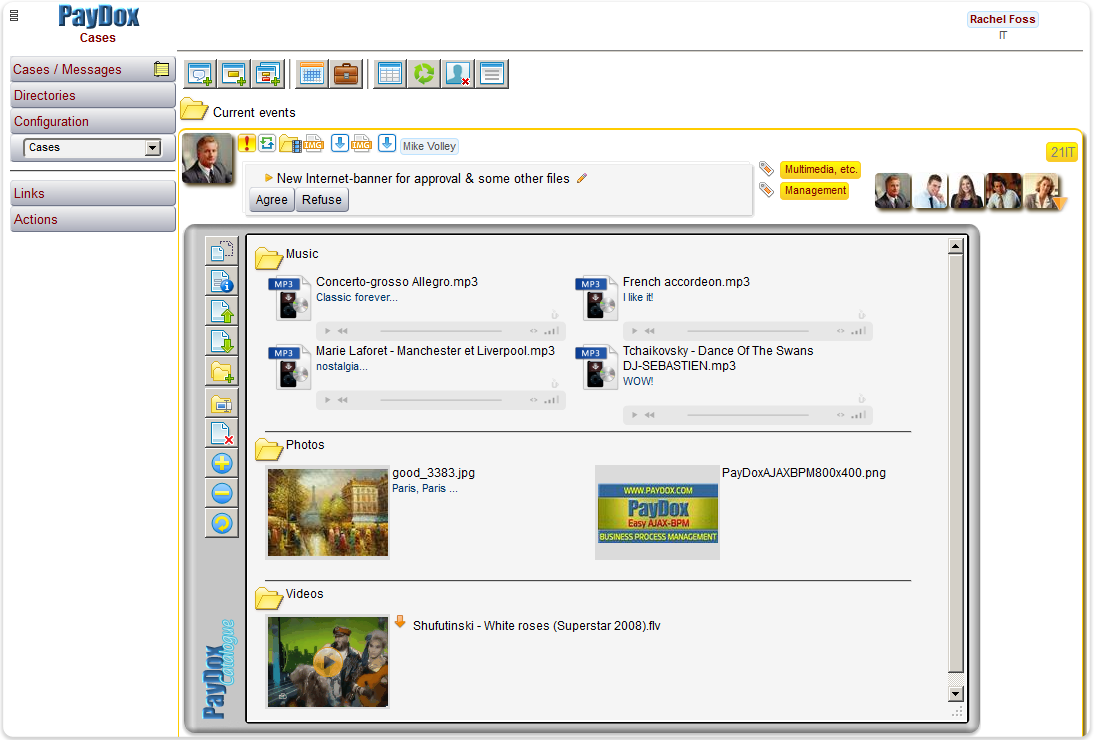Click the document info icon
The image size is (1094, 740).
pos(222,281)
